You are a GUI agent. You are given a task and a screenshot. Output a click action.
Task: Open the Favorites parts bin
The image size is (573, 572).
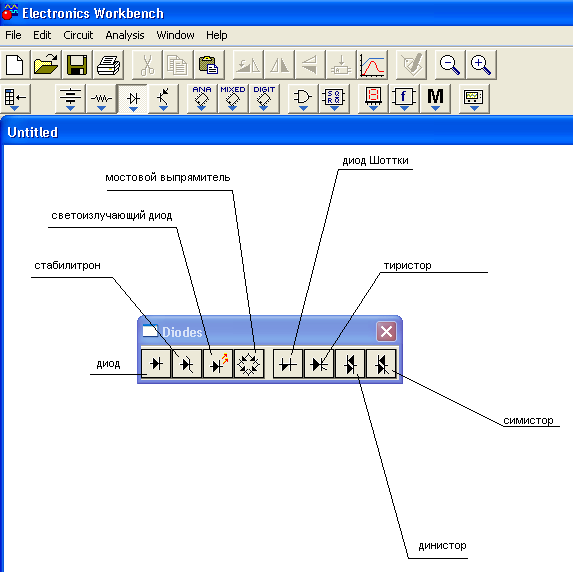15,99
